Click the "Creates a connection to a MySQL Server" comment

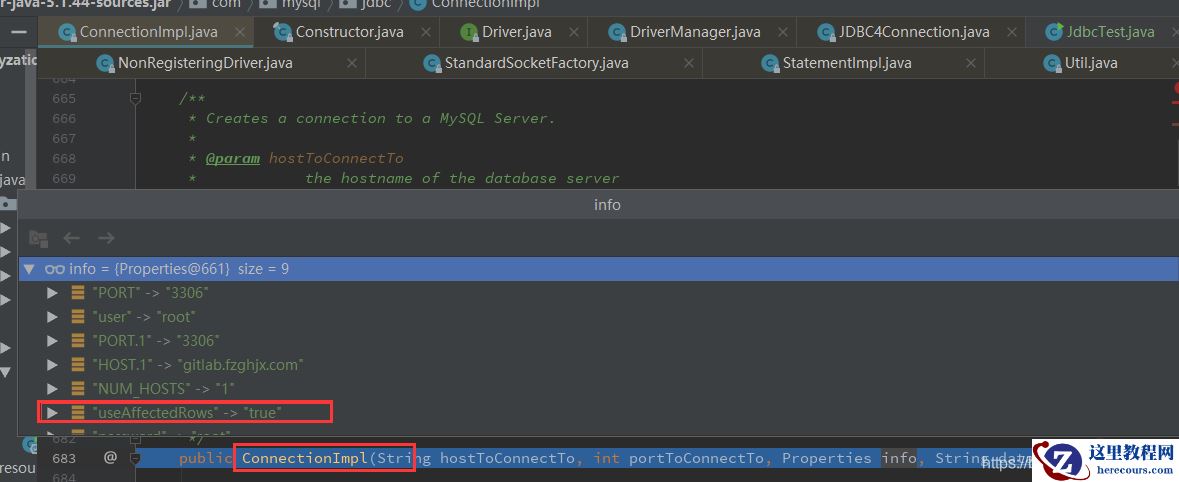(x=380, y=118)
